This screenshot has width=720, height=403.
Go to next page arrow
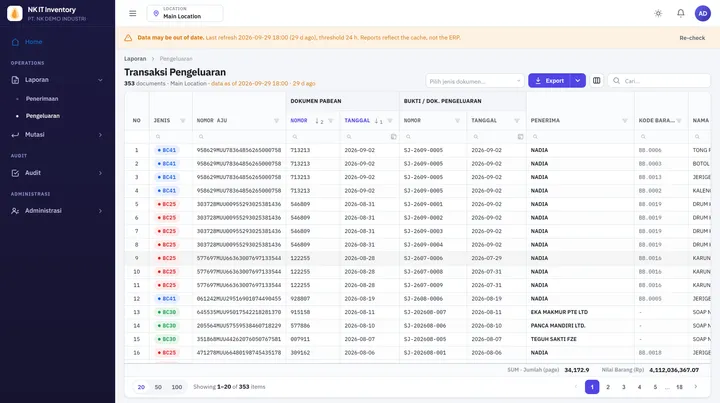click(696, 387)
